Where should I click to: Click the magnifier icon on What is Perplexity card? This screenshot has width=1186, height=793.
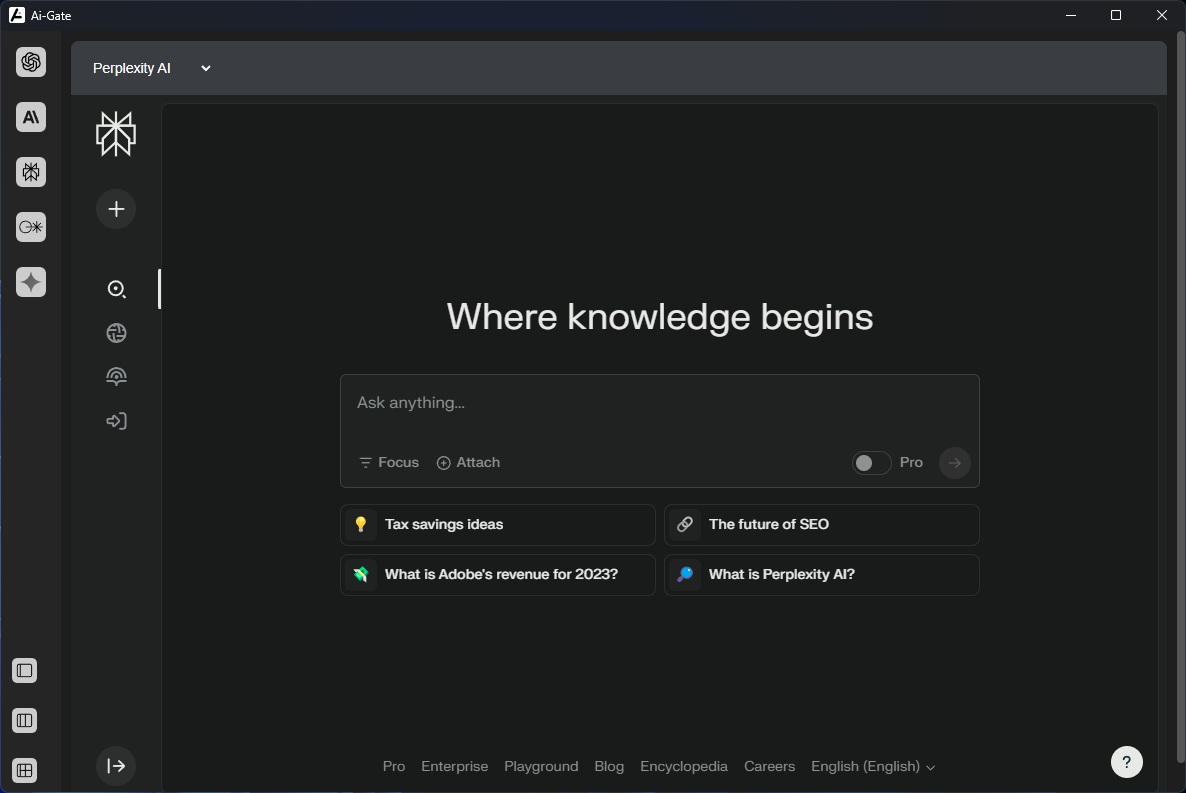[x=685, y=574]
